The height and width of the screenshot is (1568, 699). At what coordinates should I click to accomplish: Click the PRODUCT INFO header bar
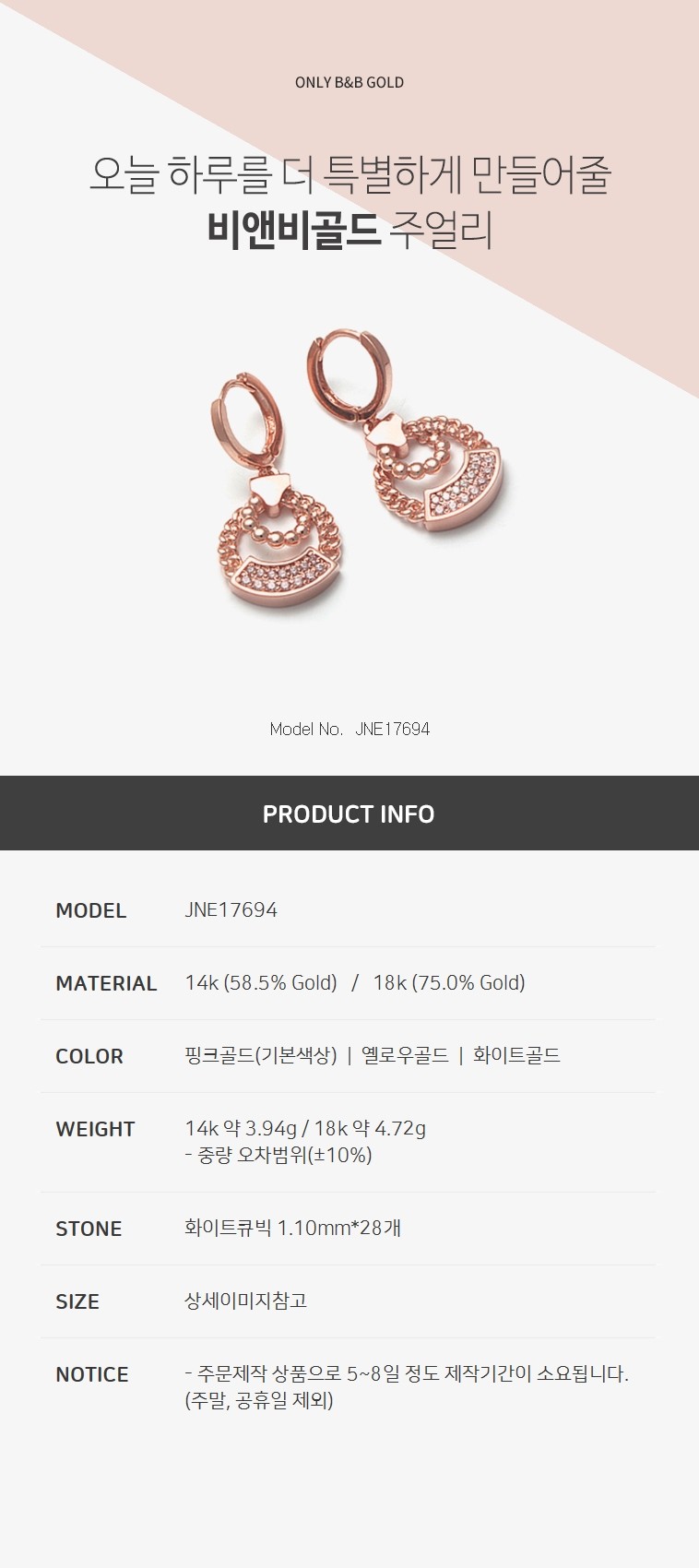(349, 813)
